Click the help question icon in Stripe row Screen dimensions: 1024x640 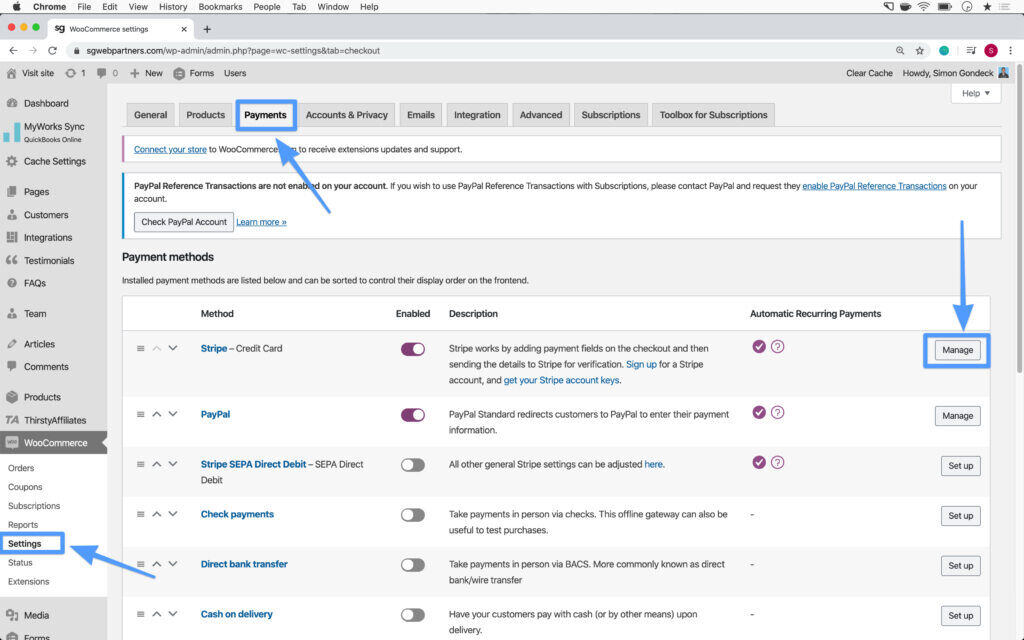tap(777, 347)
